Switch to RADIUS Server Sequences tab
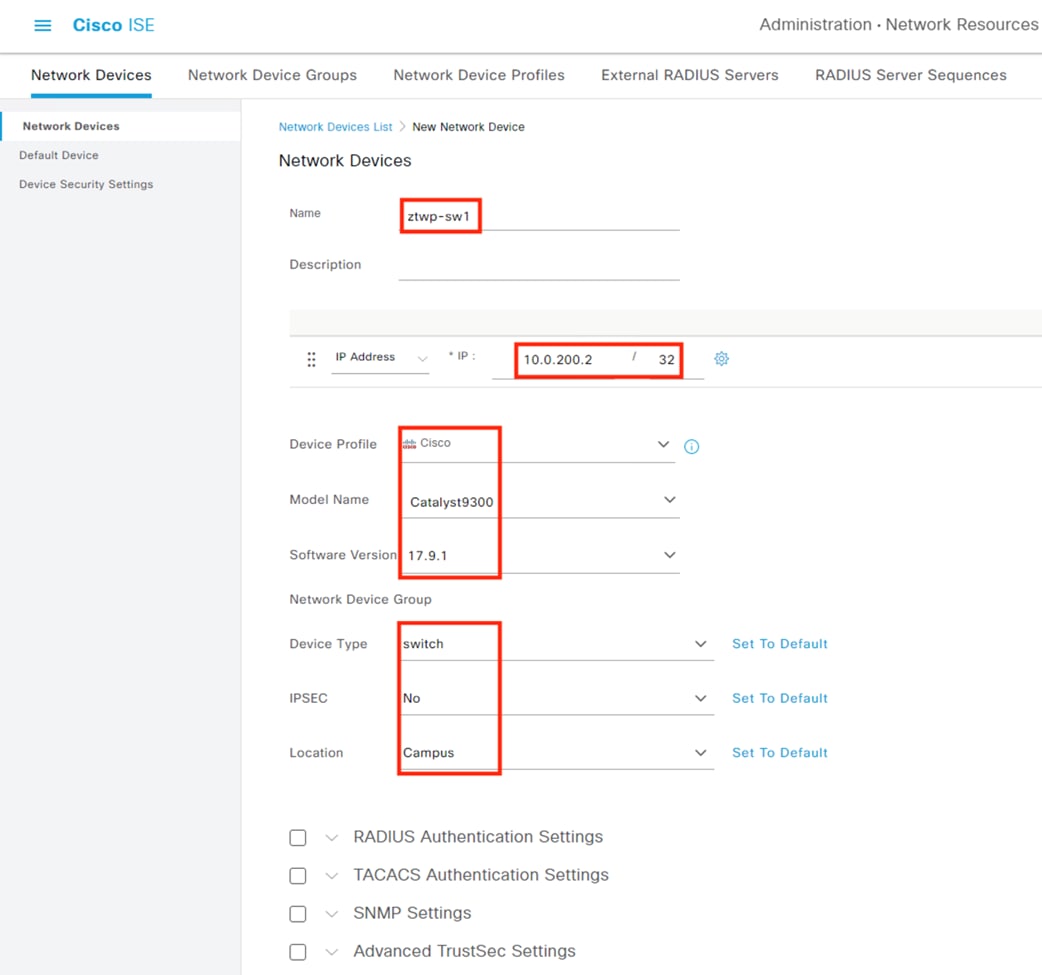 pos(911,75)
